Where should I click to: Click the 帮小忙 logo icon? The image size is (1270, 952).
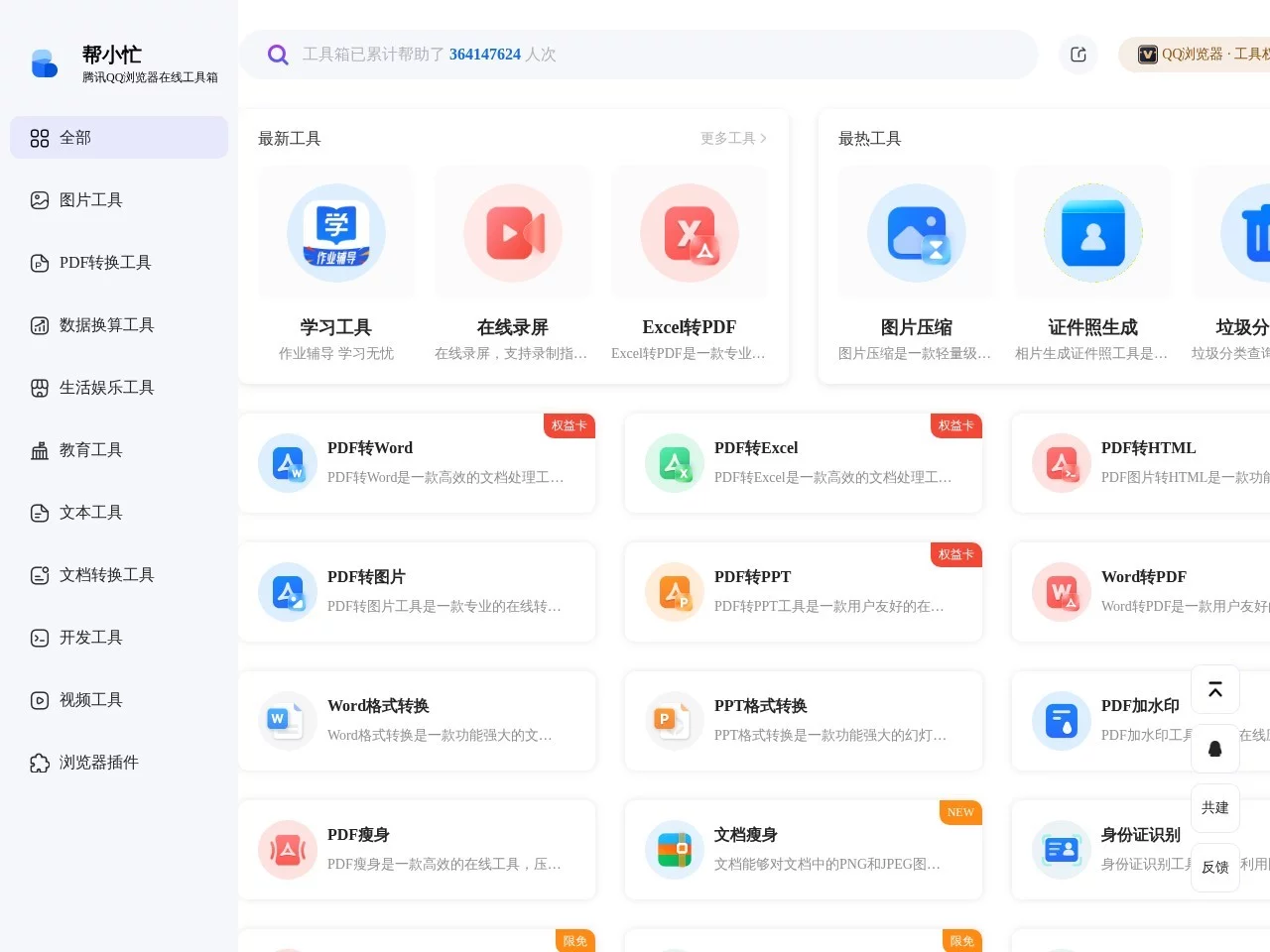(44, 62)
